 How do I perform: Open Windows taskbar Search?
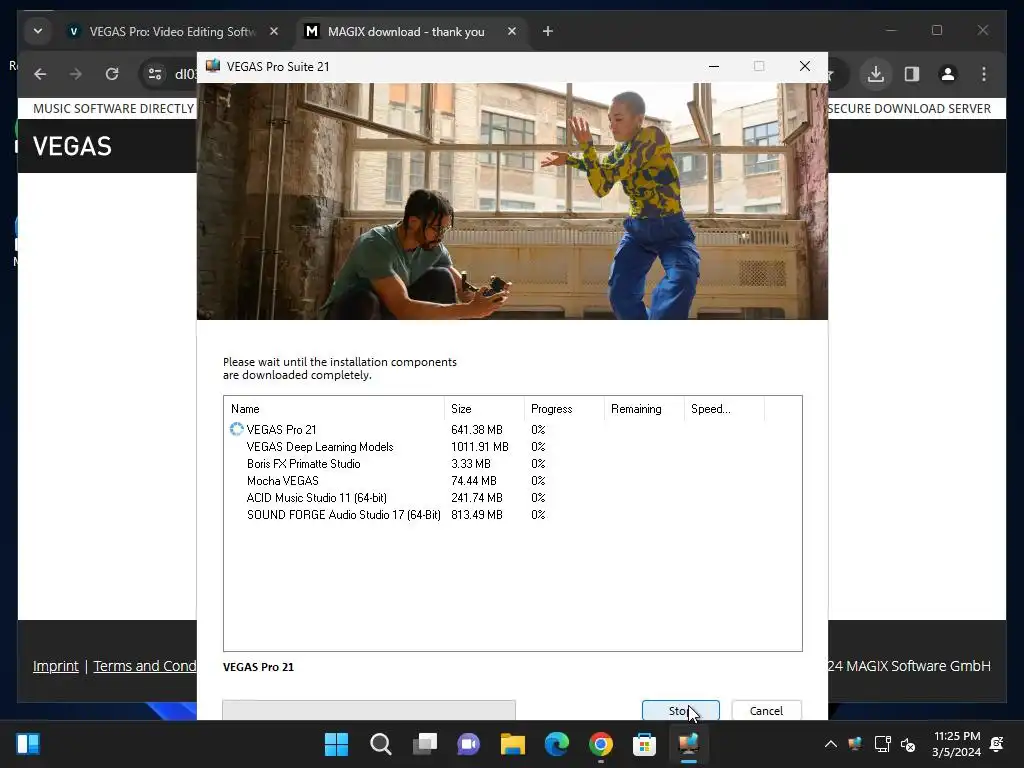tap(381, 744)
